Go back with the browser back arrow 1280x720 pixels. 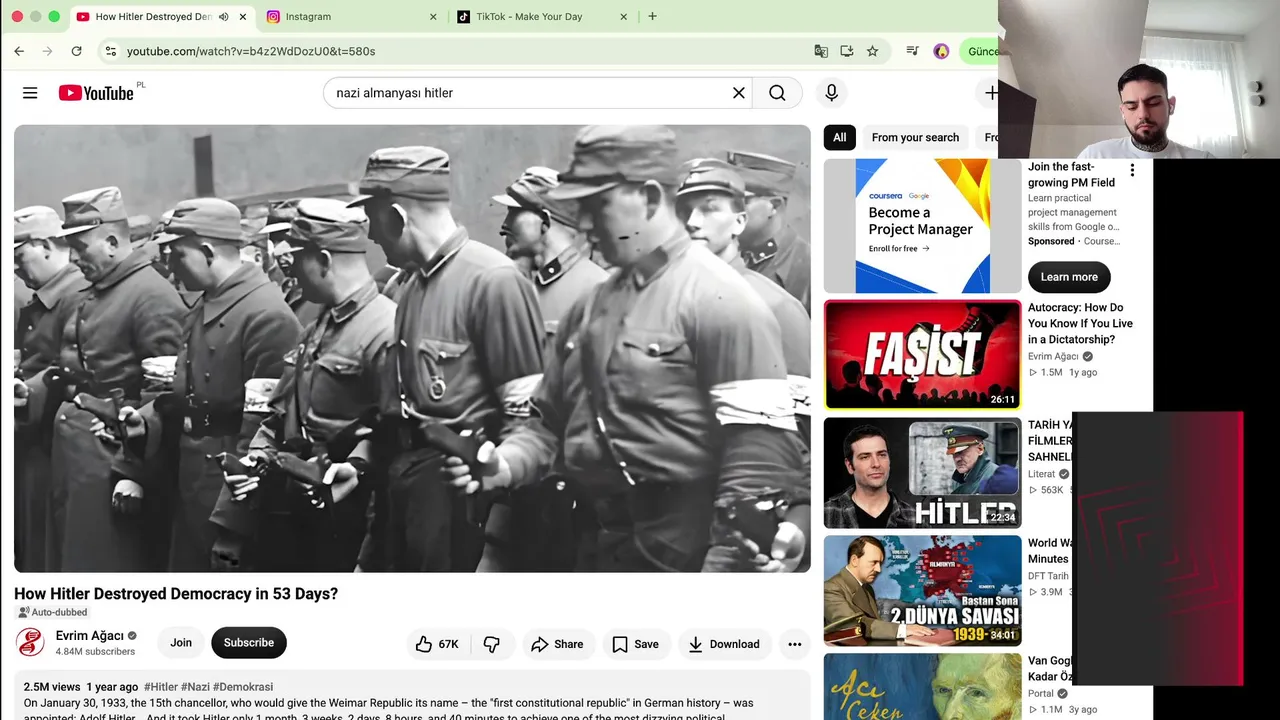tap(19, 51)
